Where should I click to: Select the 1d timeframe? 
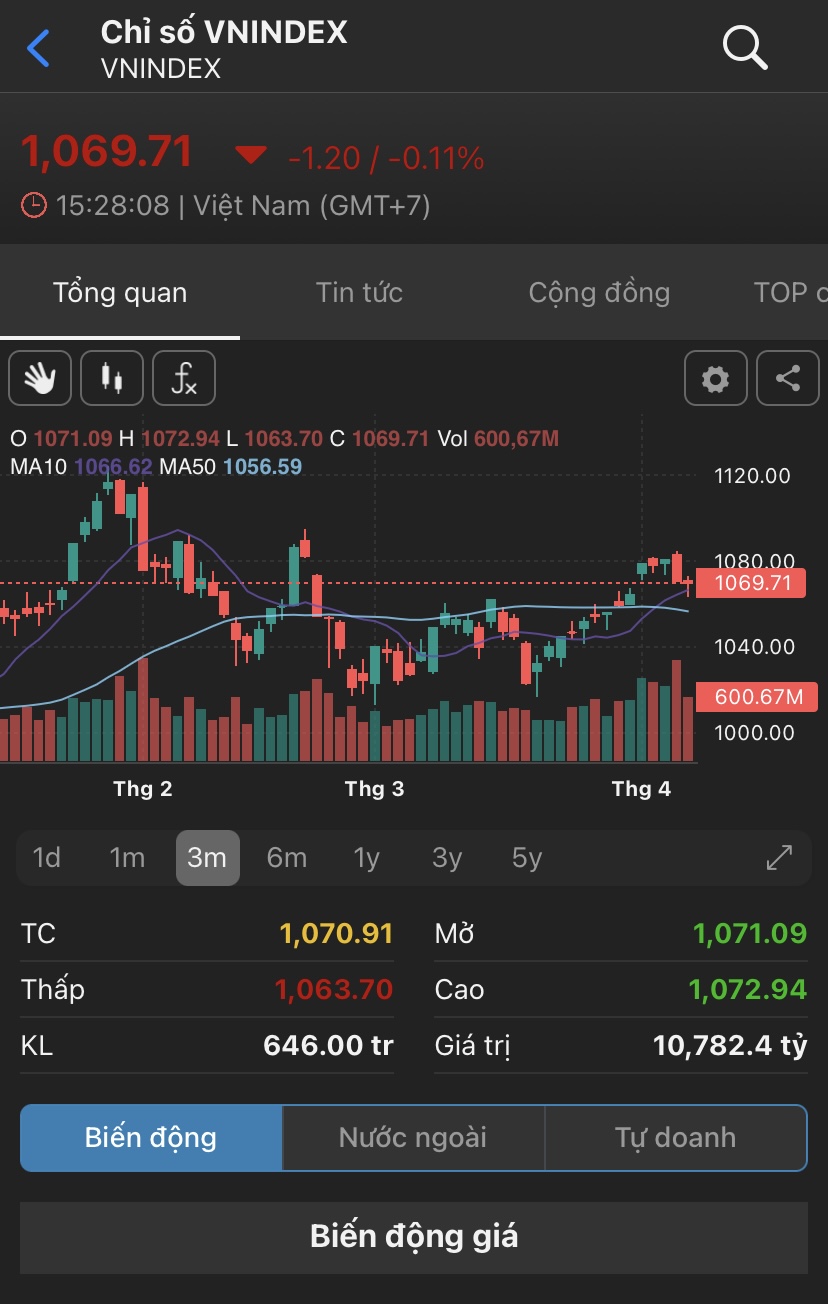[47, 858]
